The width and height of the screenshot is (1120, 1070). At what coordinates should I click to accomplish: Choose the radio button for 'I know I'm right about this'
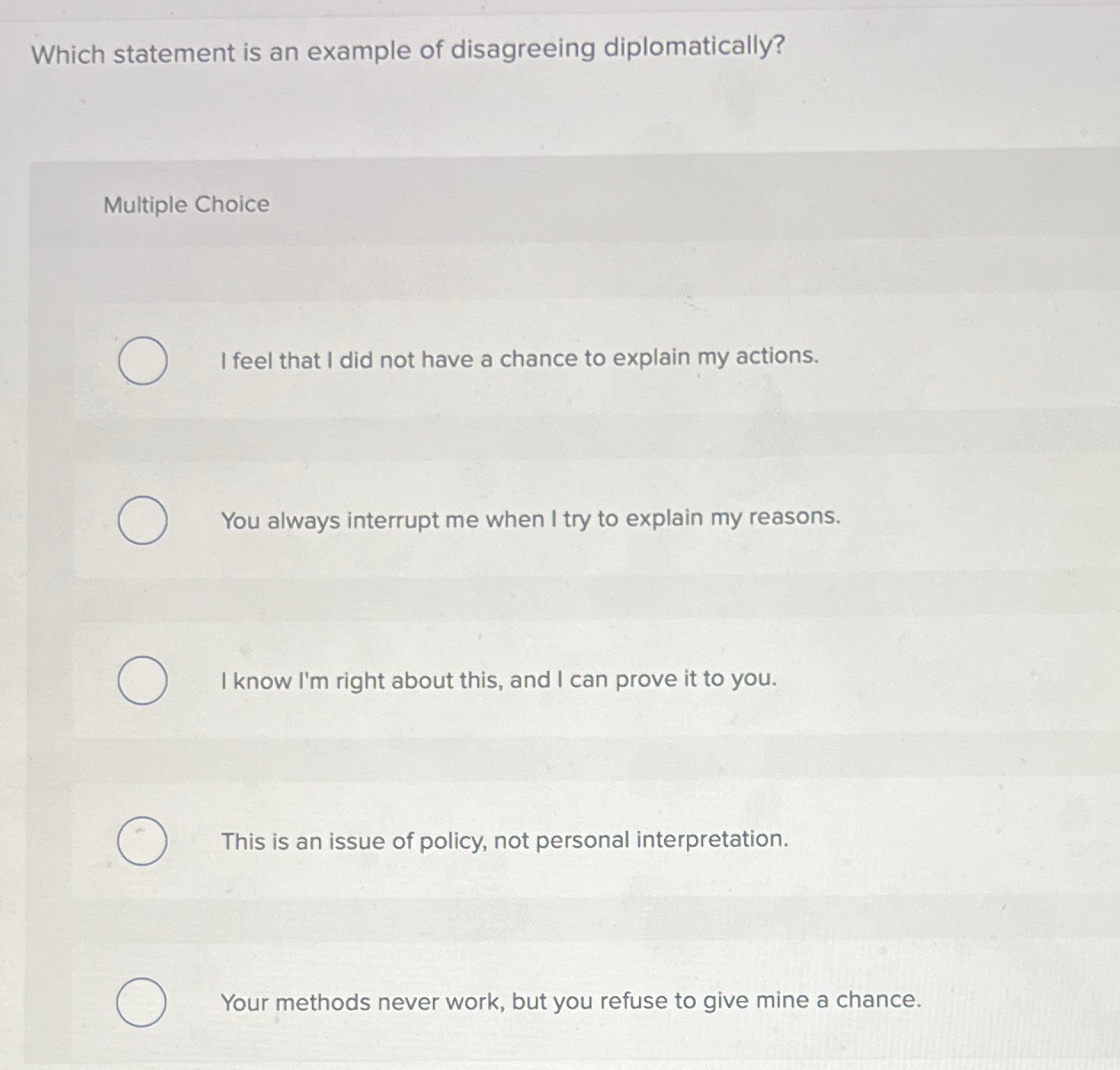point(143,682)
